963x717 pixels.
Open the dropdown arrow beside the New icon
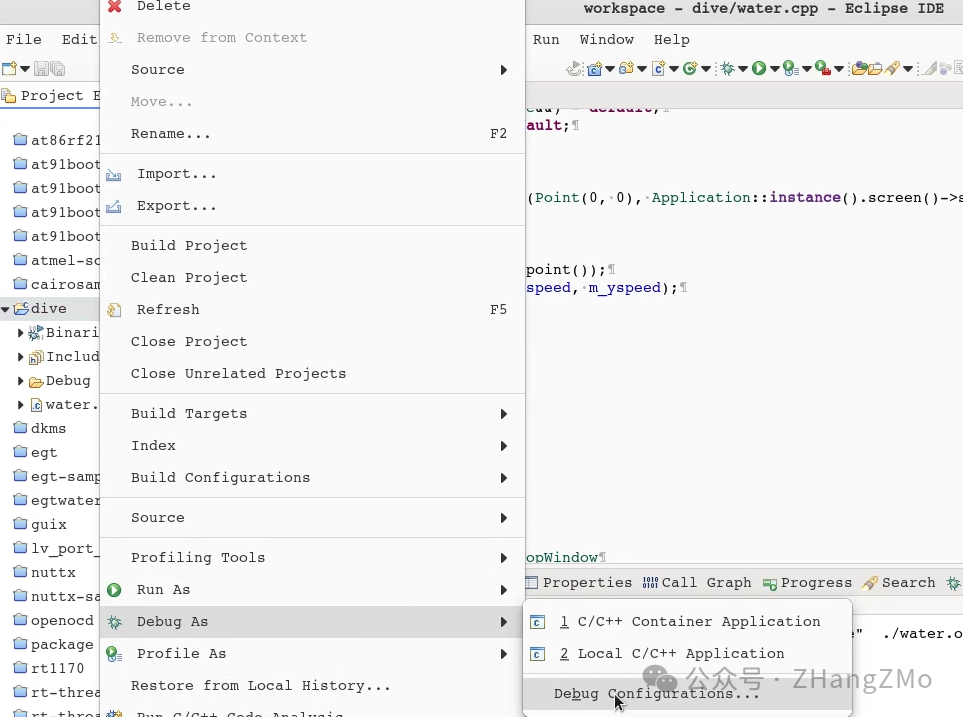(25, 69)
